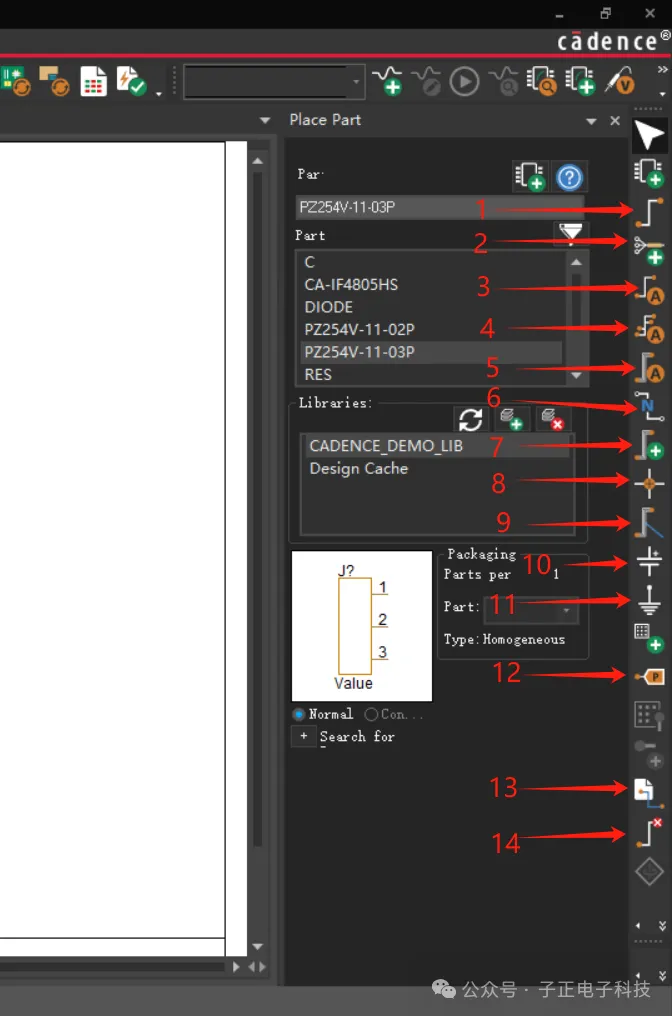Viewport: 672px width, 1016px height.
Task: Click the canvas vertical scroll up arrow
Action: coord(258,160)
